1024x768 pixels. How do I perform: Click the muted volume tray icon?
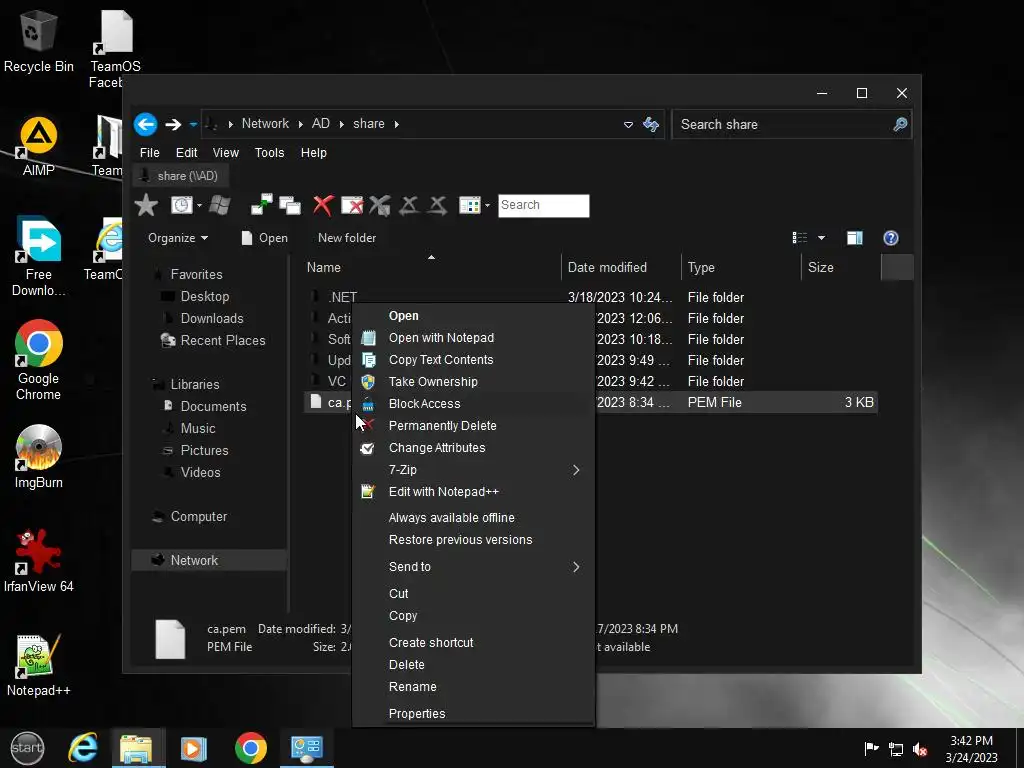pyautogui.click(x=920, y=749)
